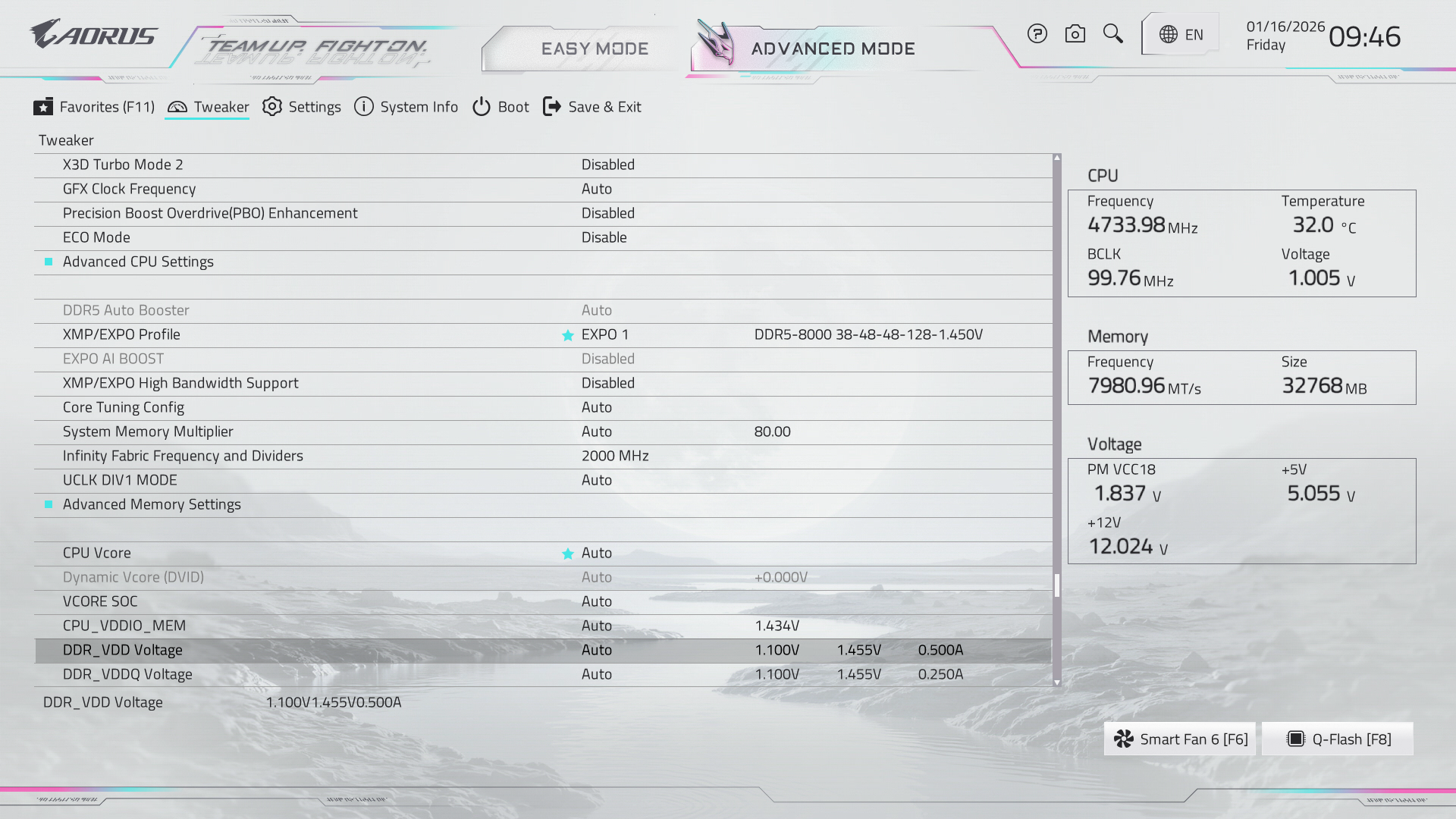Click the Boot power icon
This screenshot has height=819, width=1456.
tap(482, 107)
